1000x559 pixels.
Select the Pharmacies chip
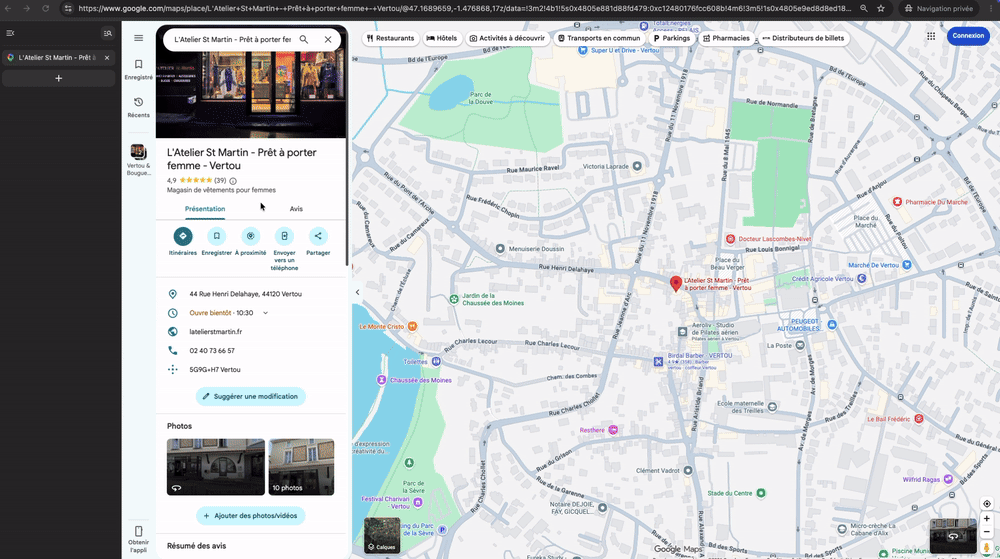(726, 38)
